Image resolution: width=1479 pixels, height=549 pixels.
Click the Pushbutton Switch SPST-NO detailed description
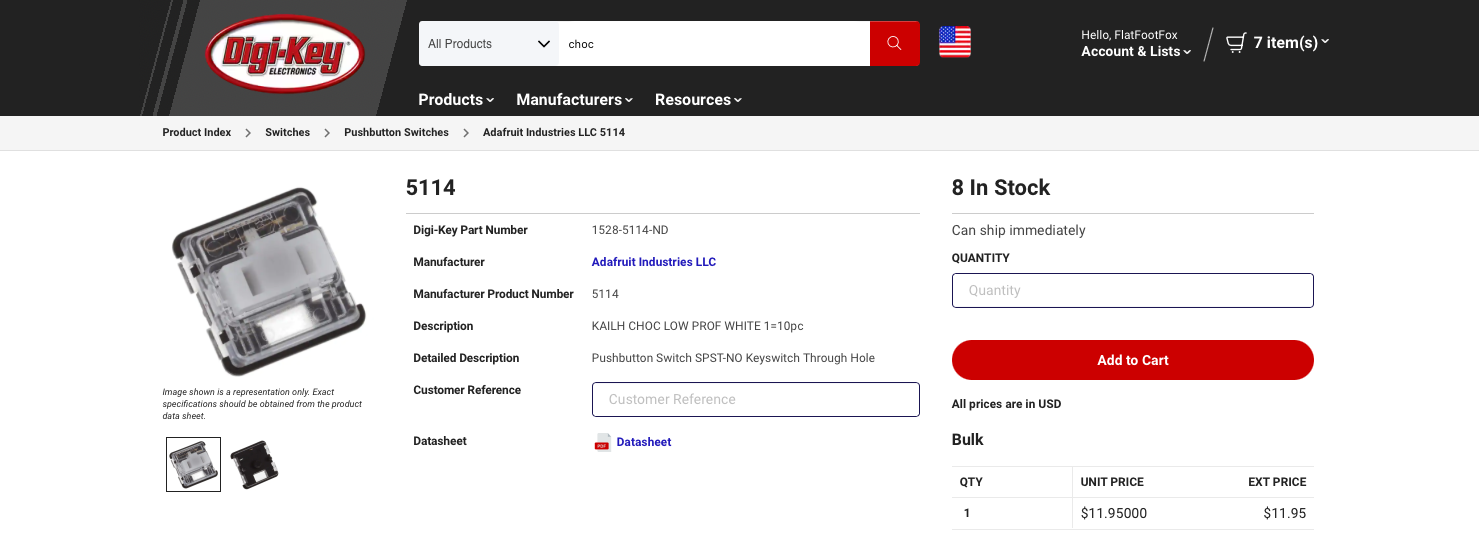(733, 358)
